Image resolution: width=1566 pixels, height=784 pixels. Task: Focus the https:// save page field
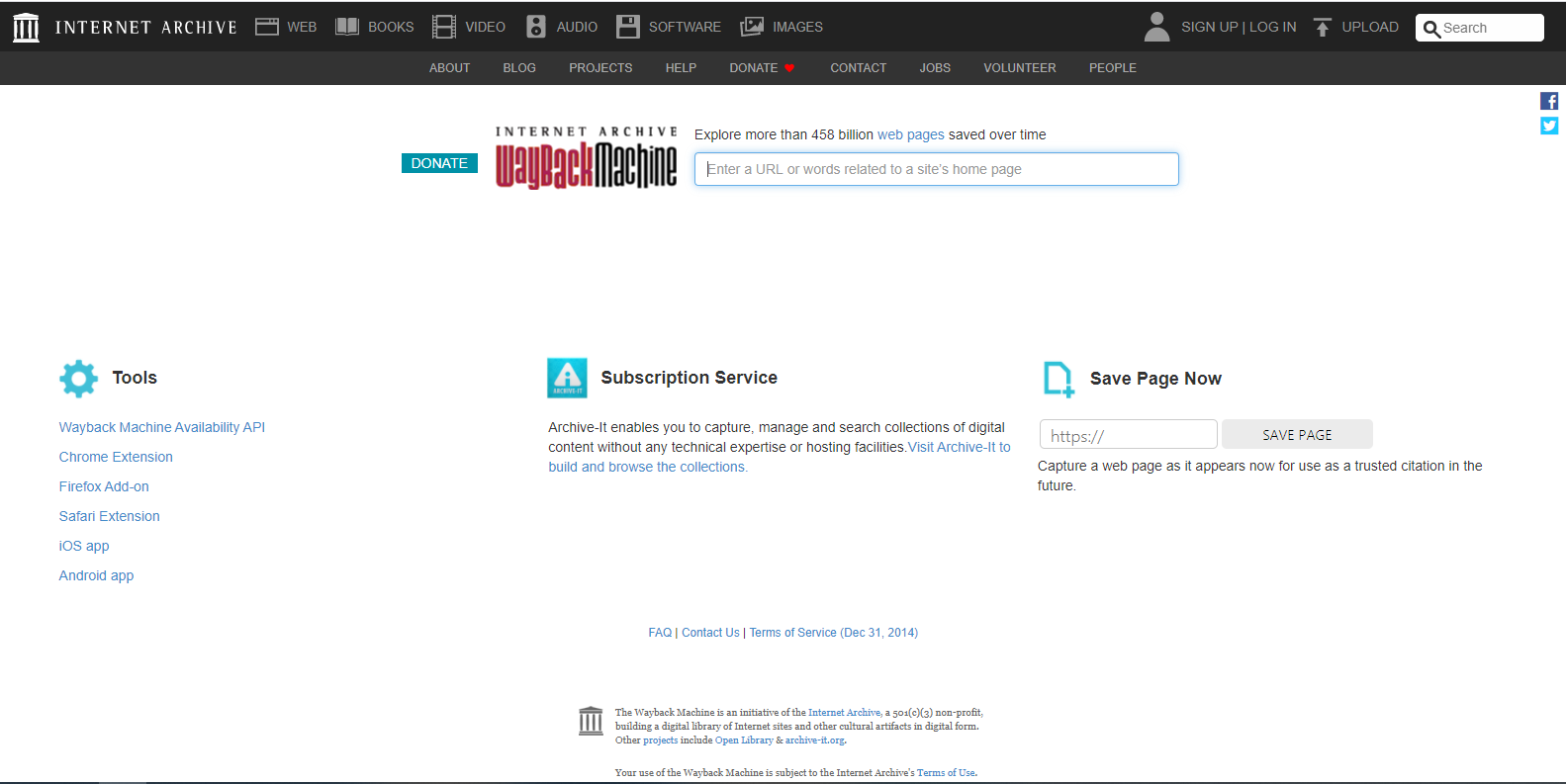(x=1129, y=435)
